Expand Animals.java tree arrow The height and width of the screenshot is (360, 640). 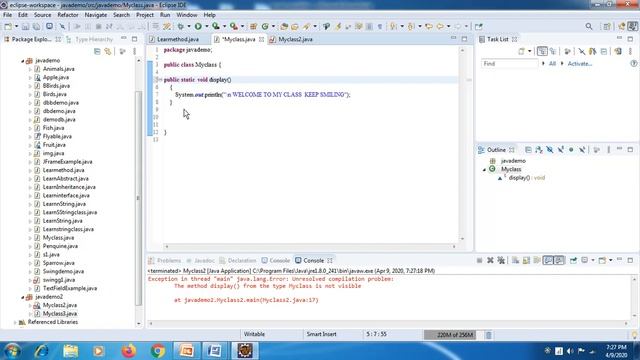(x=30, y=69)
